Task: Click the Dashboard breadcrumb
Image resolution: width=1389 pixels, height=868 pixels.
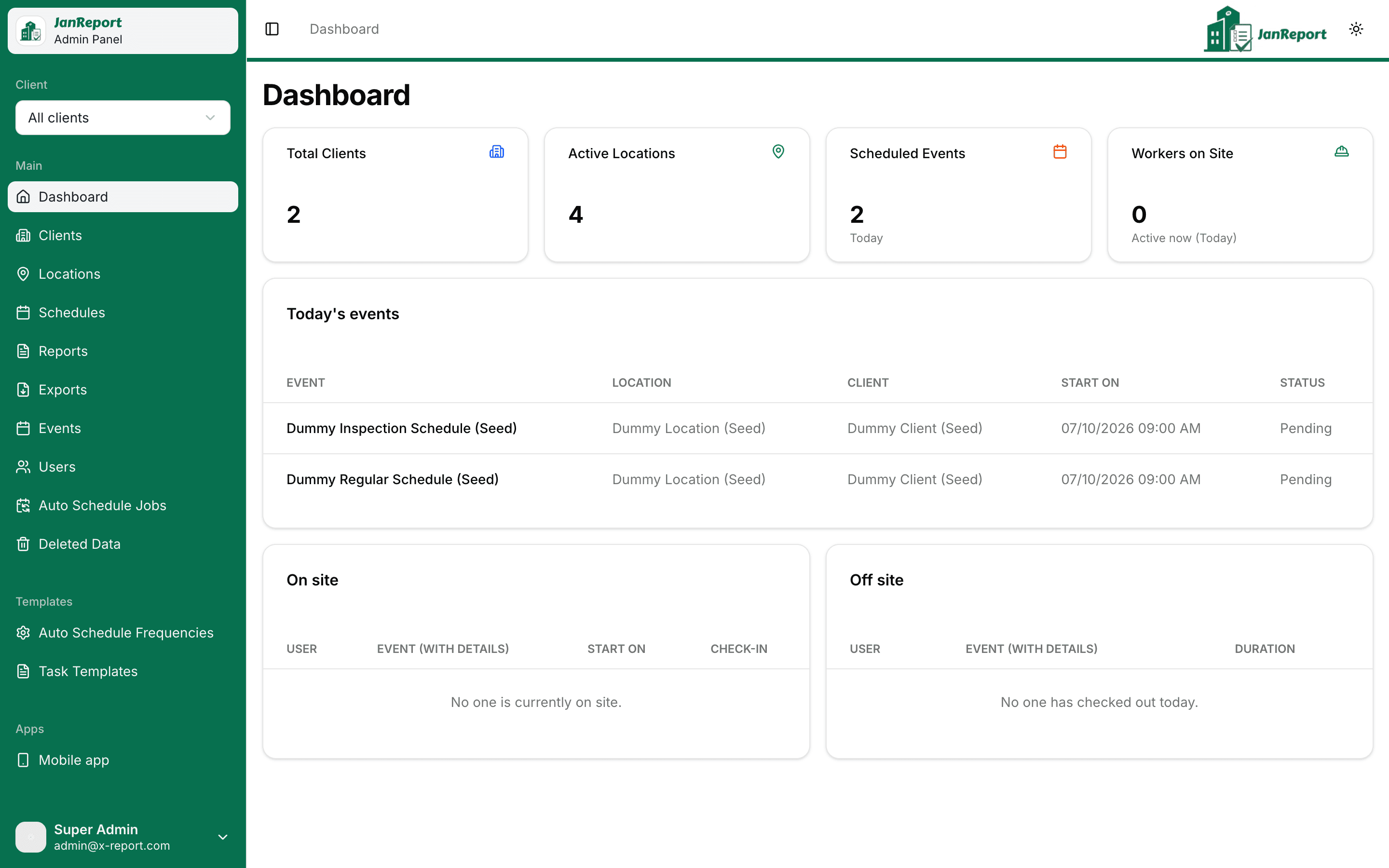Action: 344,29
